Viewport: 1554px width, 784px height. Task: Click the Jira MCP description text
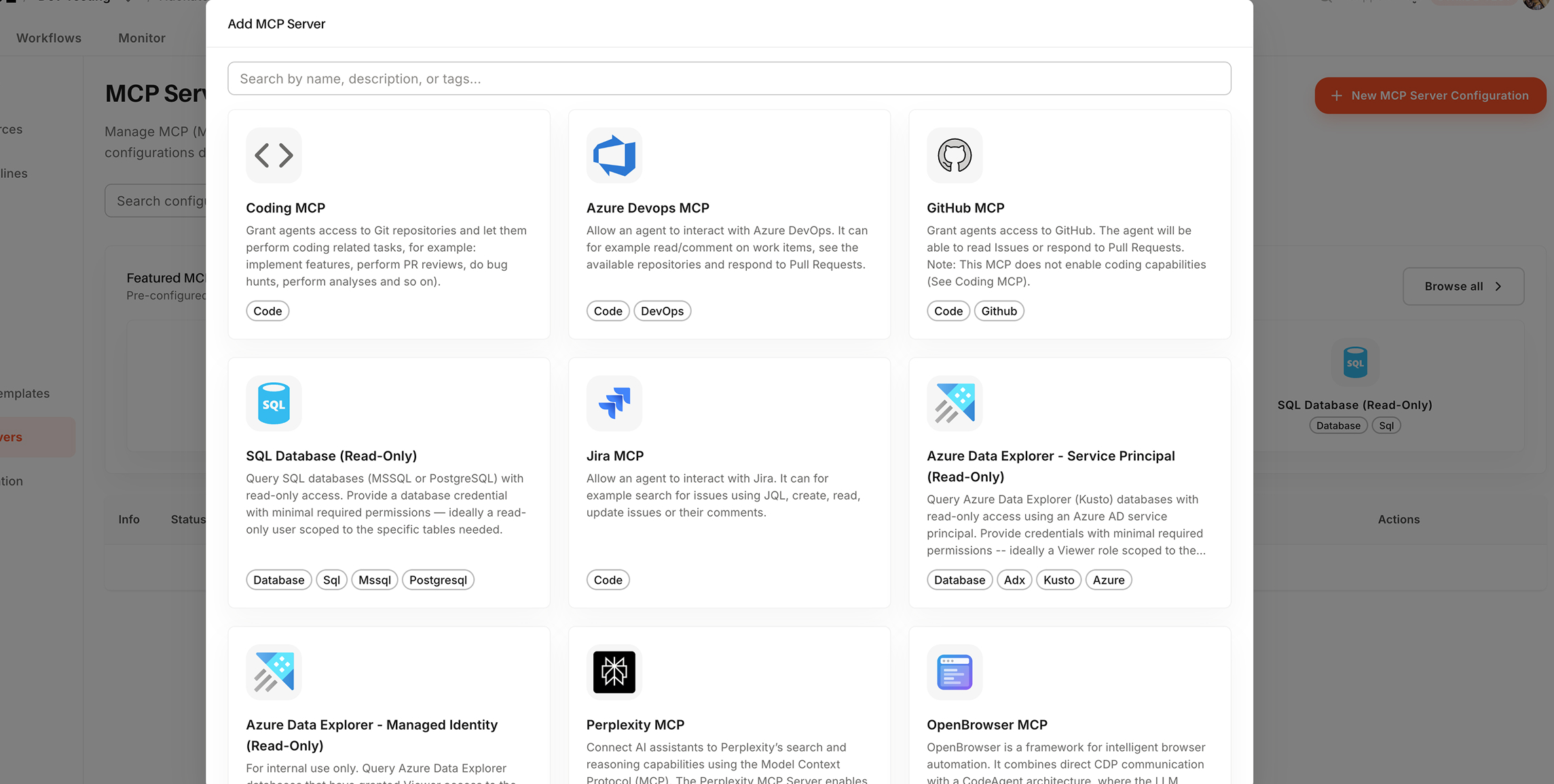click(x=724, y=496)
